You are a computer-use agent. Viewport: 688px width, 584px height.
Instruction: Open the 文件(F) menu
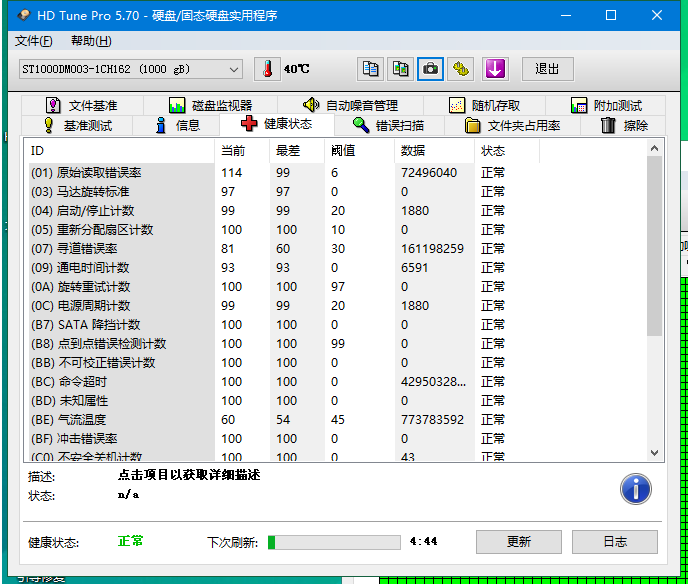tap(33, 41)
